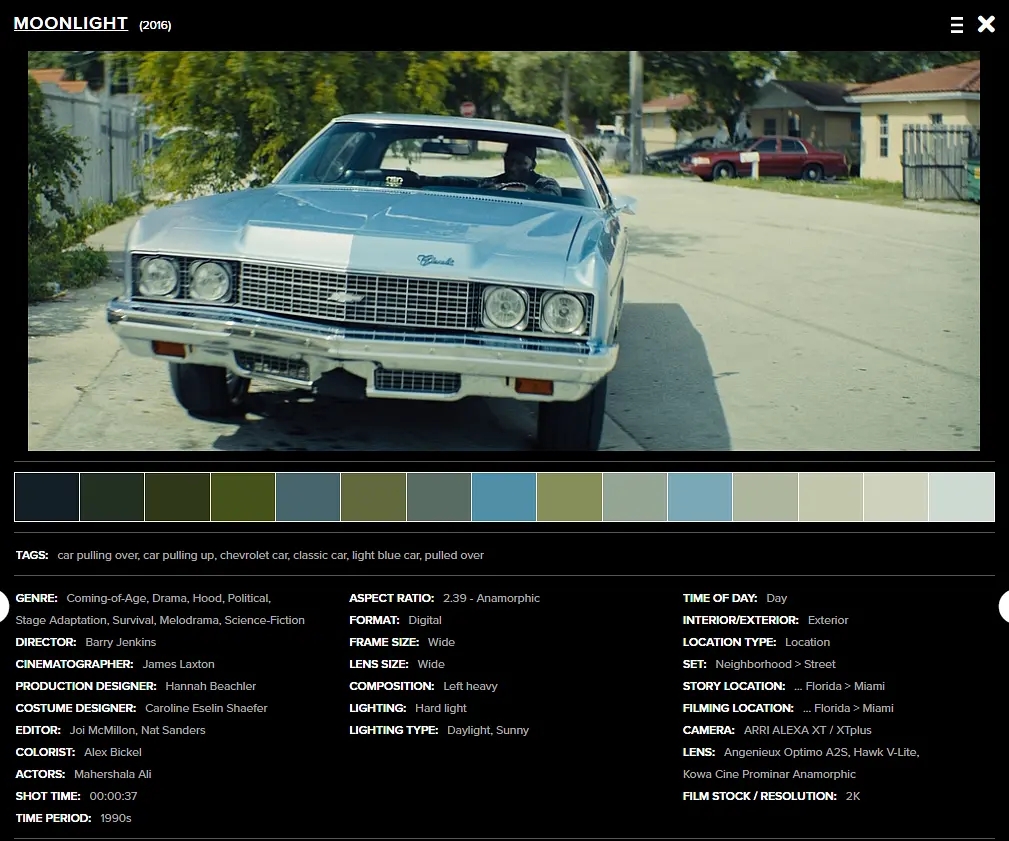Filter by lighting type Sunny
Viewport: 1009px width, 841px height.
[512, 730]
